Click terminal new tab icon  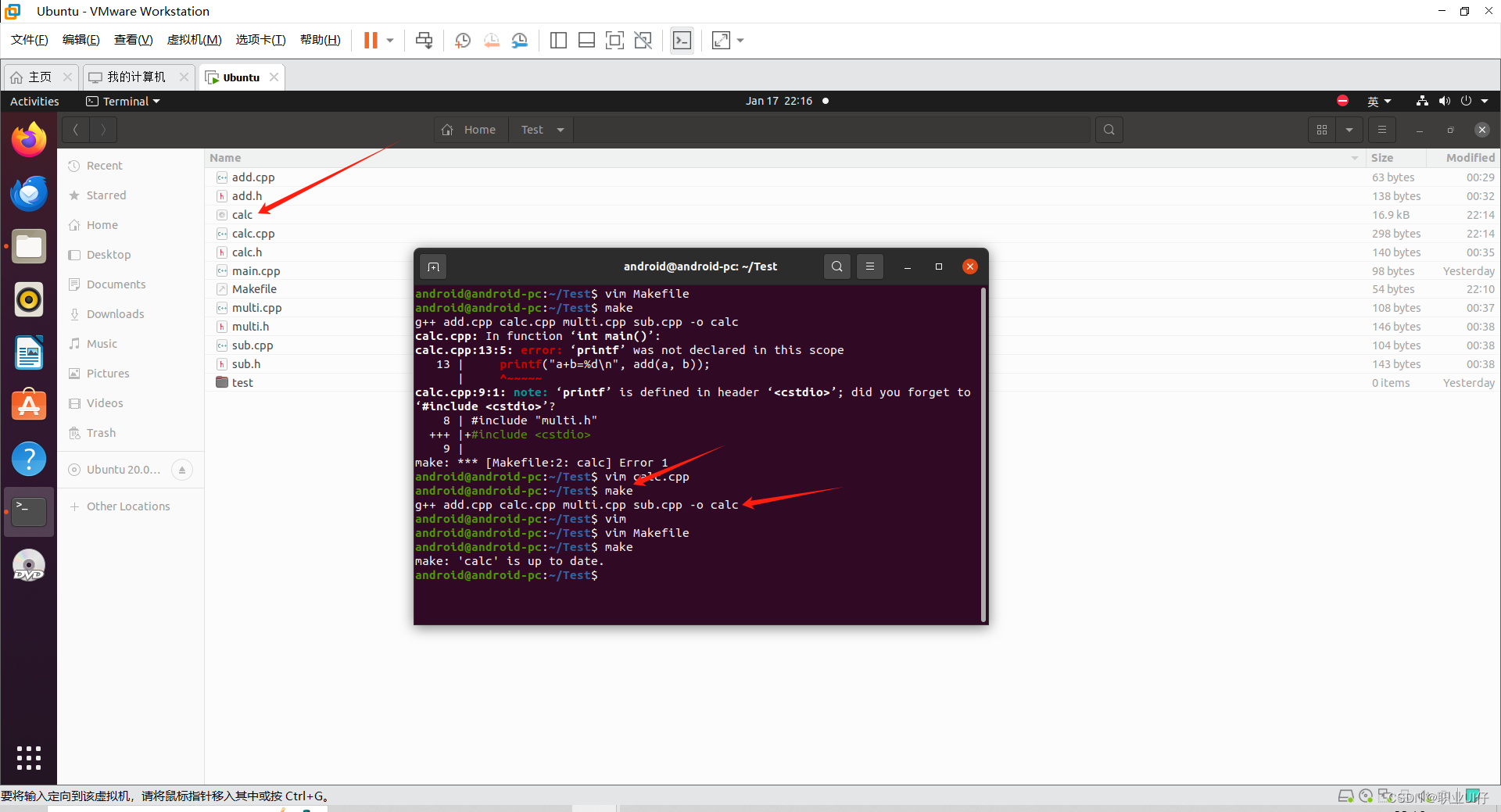(x=434, y=266)
